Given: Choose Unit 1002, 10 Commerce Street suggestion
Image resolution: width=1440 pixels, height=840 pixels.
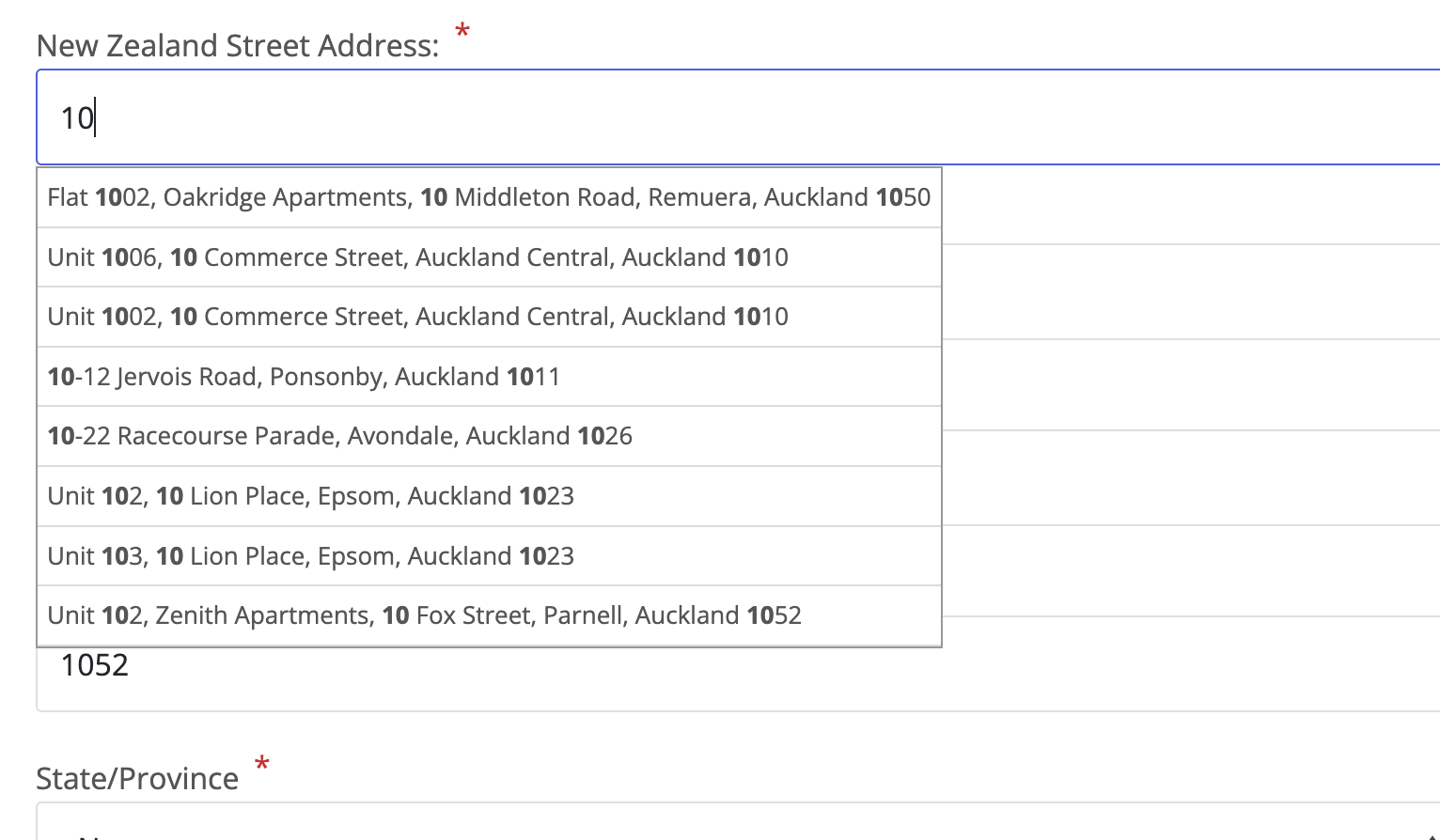Looking at the screenshot, I should (x=489, y=317).
